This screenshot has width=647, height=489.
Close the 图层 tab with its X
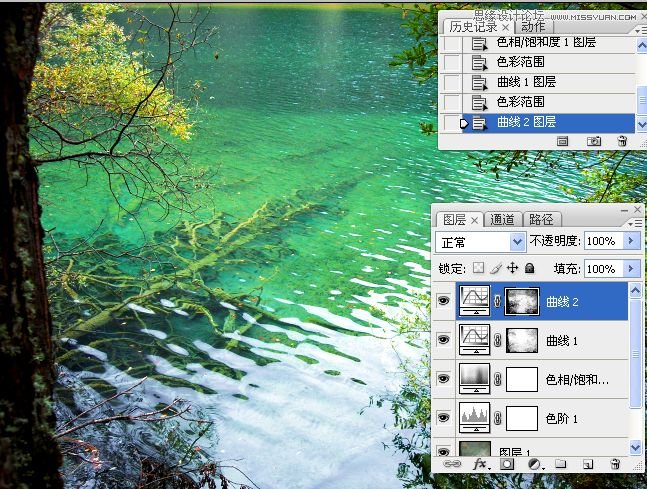[475, 220]
